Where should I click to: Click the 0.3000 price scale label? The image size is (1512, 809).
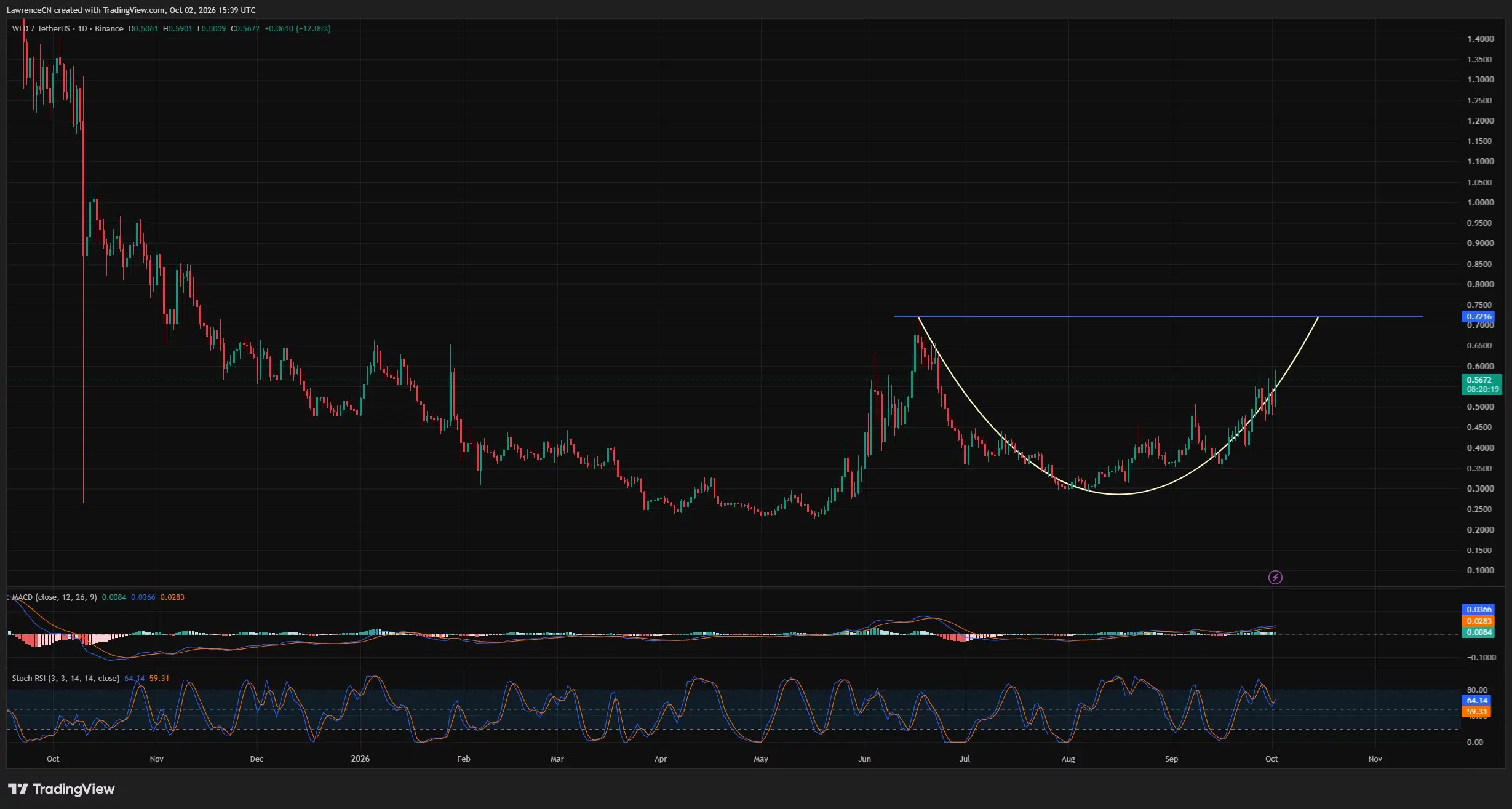tap(1480, 488)
